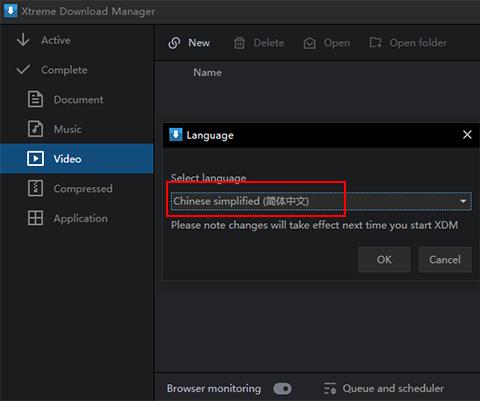Screen dimensions: 480x401
Task: Click the Delete trash icon
Action: (239, 43)
